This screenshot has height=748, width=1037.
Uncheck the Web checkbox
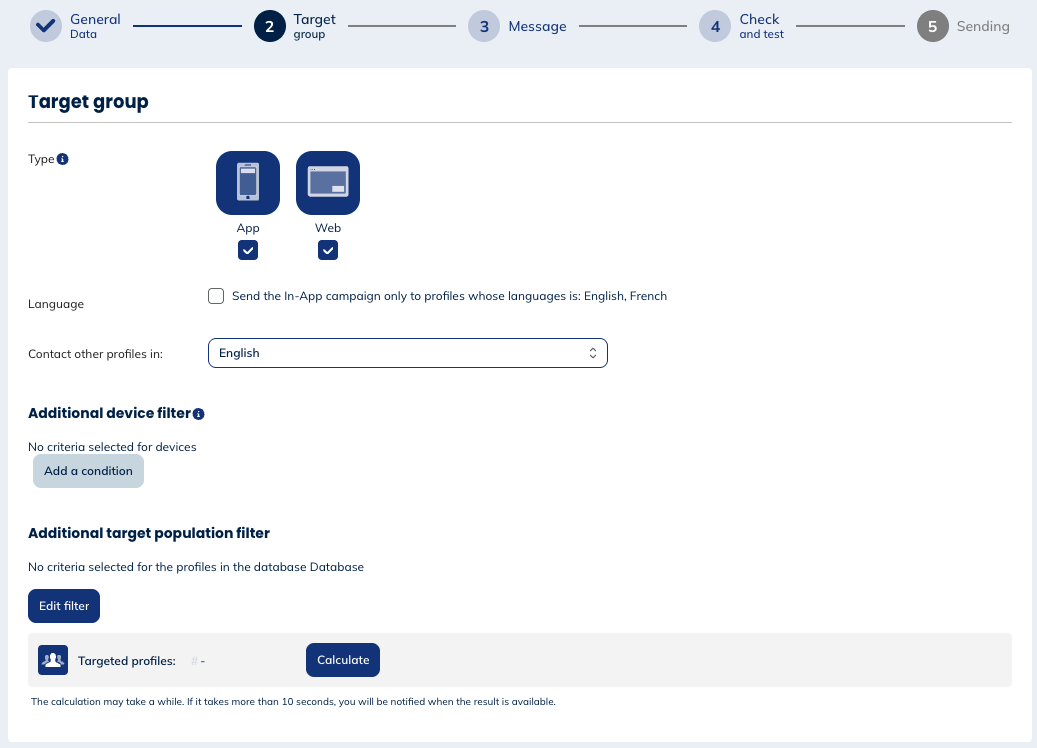[x=328, y=250]
